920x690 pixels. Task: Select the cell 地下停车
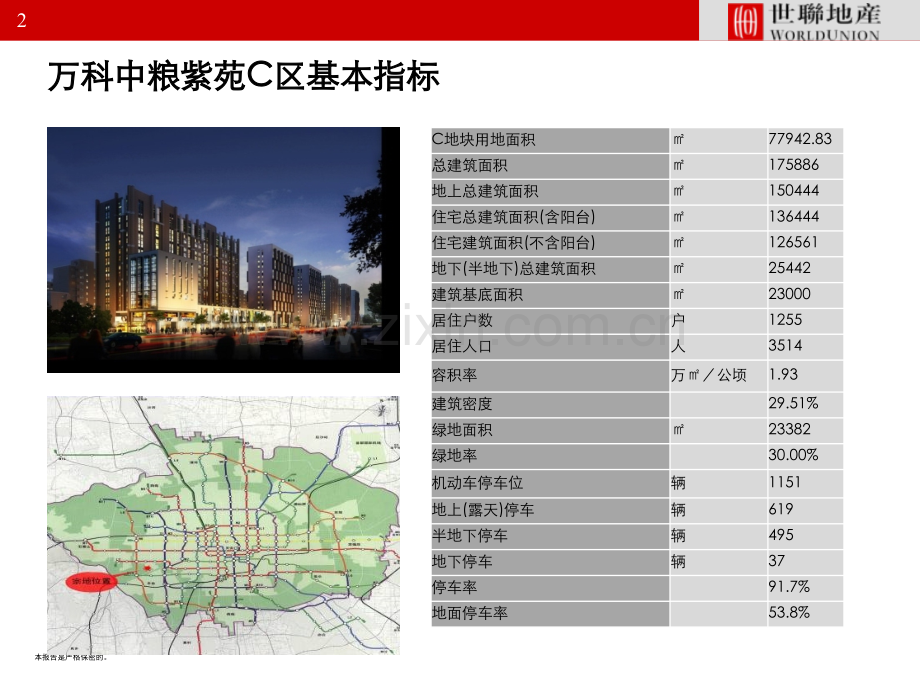click(550, 562)
